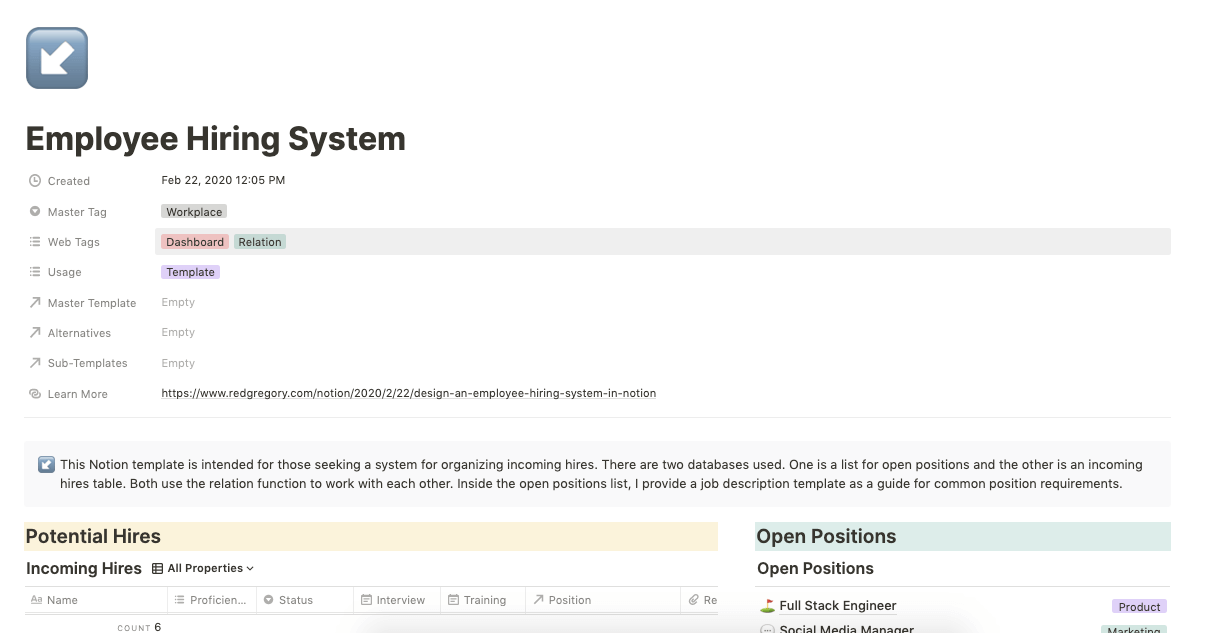The height and width of the screenshot is (633, 1206).
Task: Click the arrow icon in the Position column
Action: [x=539, y=599]
